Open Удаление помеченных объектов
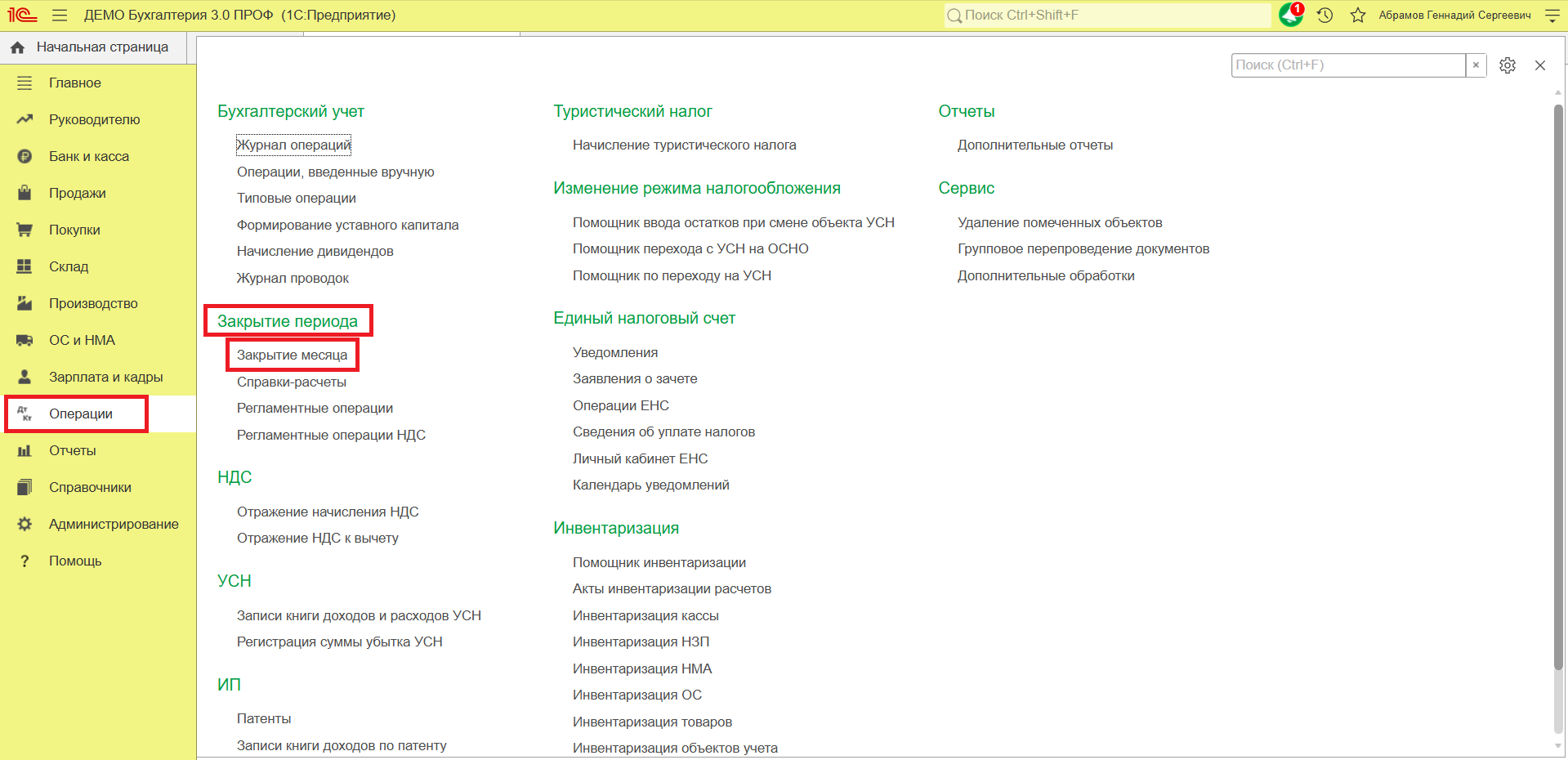Screen dimensions: 1568x760 tap(1060, 222)
